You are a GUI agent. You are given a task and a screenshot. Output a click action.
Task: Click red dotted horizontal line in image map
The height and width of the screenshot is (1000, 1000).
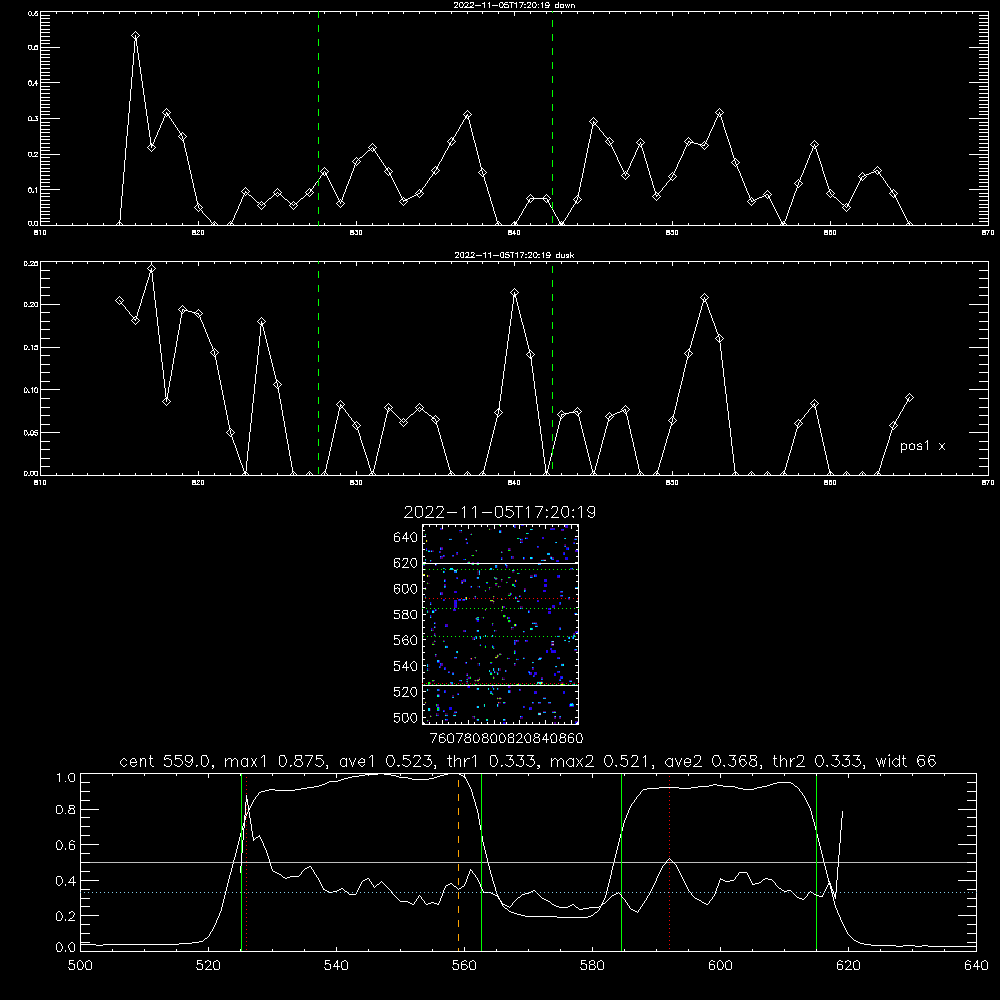(x=501, y=599)
